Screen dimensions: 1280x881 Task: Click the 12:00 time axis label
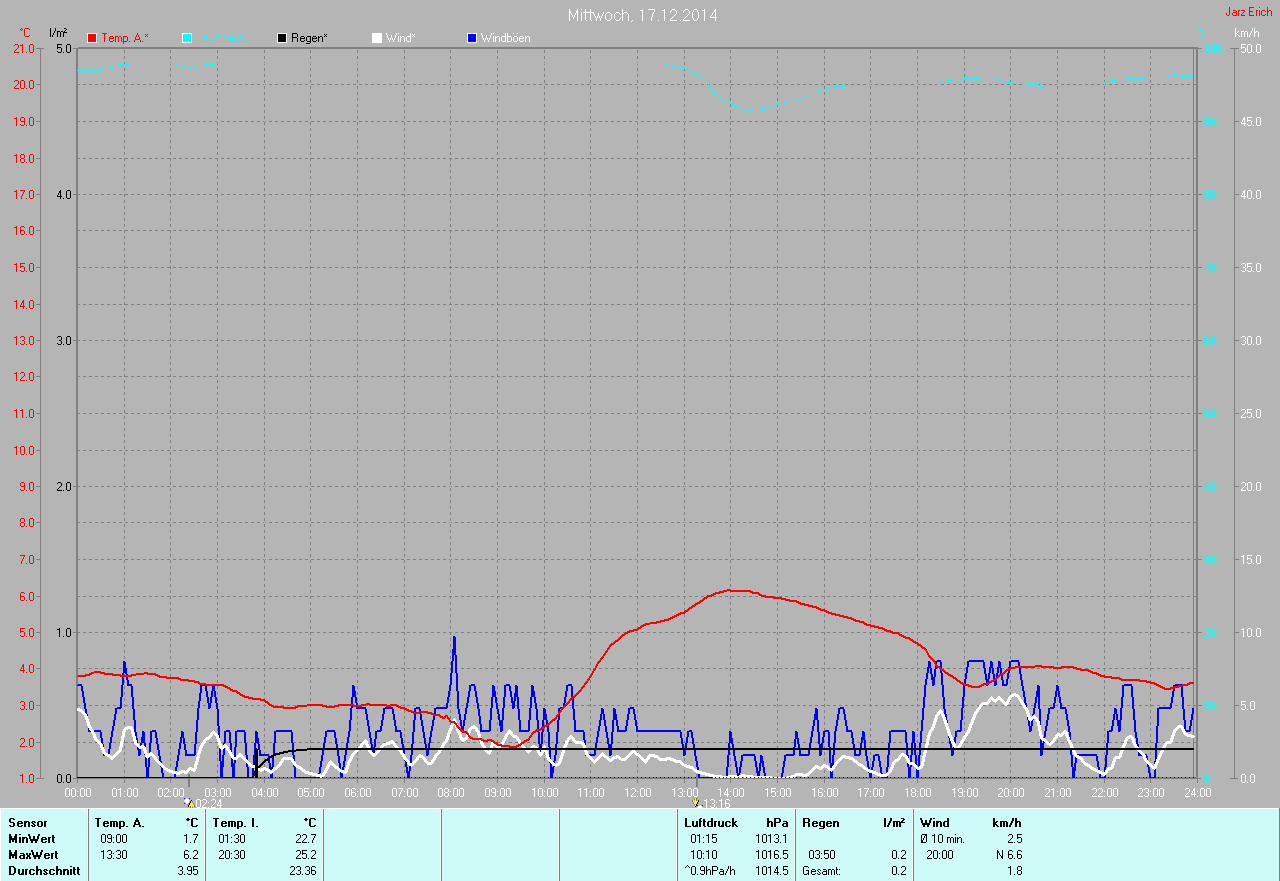click(x=637, y=793)
